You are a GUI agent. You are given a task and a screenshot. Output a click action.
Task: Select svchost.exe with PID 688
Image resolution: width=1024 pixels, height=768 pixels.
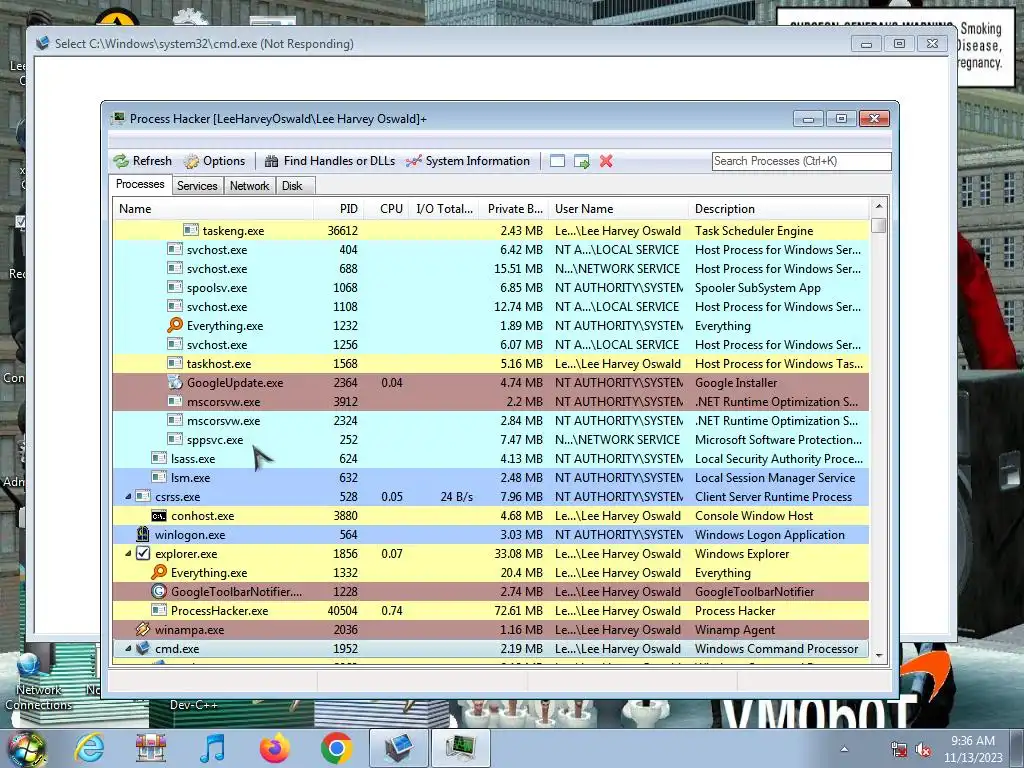[490, 268]
